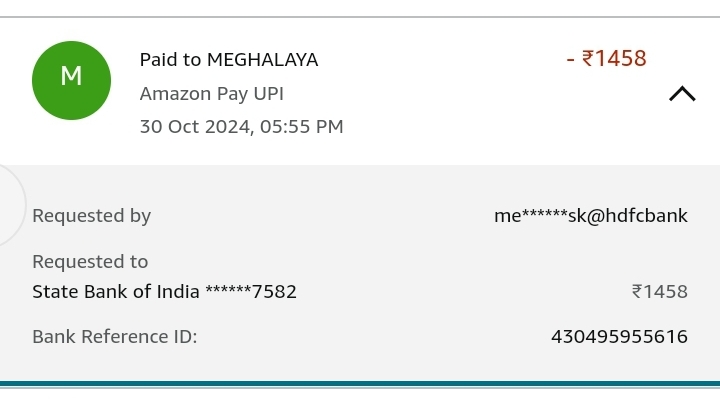The width and height of the screenshot is (720, 399).
Task: Click the masked asterisks in the UPI ID
Action: pyautogui.click(x=545, y=214)
